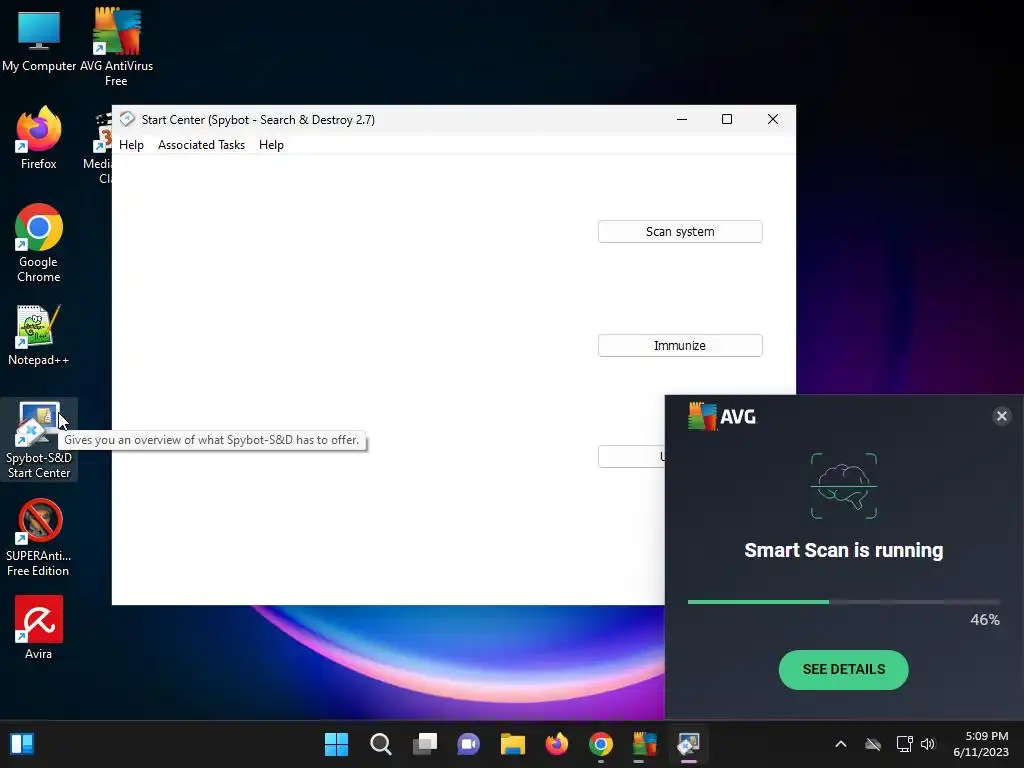Open SUPERAntiSpyware Free Edition desktop shortcut

coord(39,537)
